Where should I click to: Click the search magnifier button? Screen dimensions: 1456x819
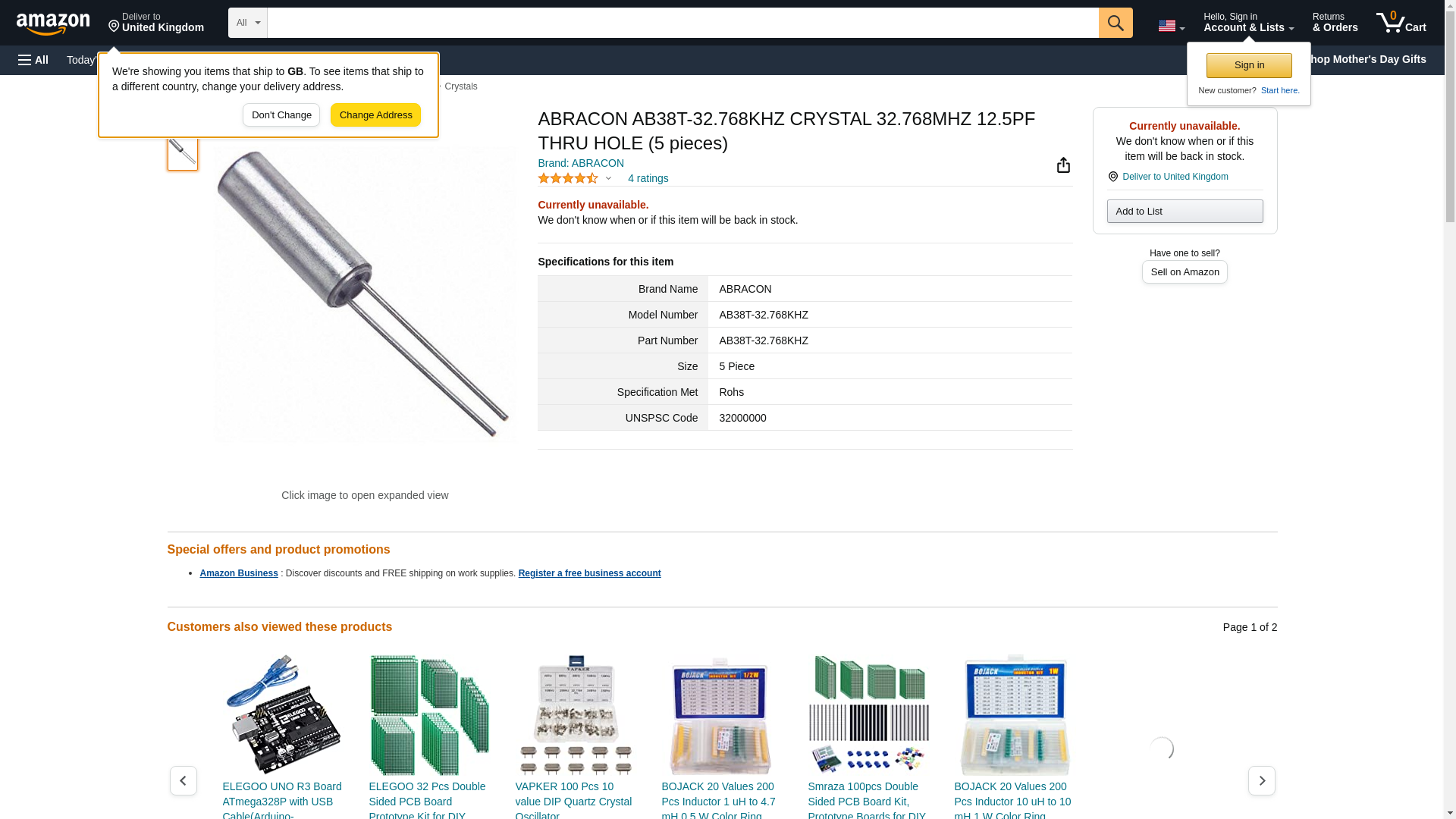(1115, 23)
